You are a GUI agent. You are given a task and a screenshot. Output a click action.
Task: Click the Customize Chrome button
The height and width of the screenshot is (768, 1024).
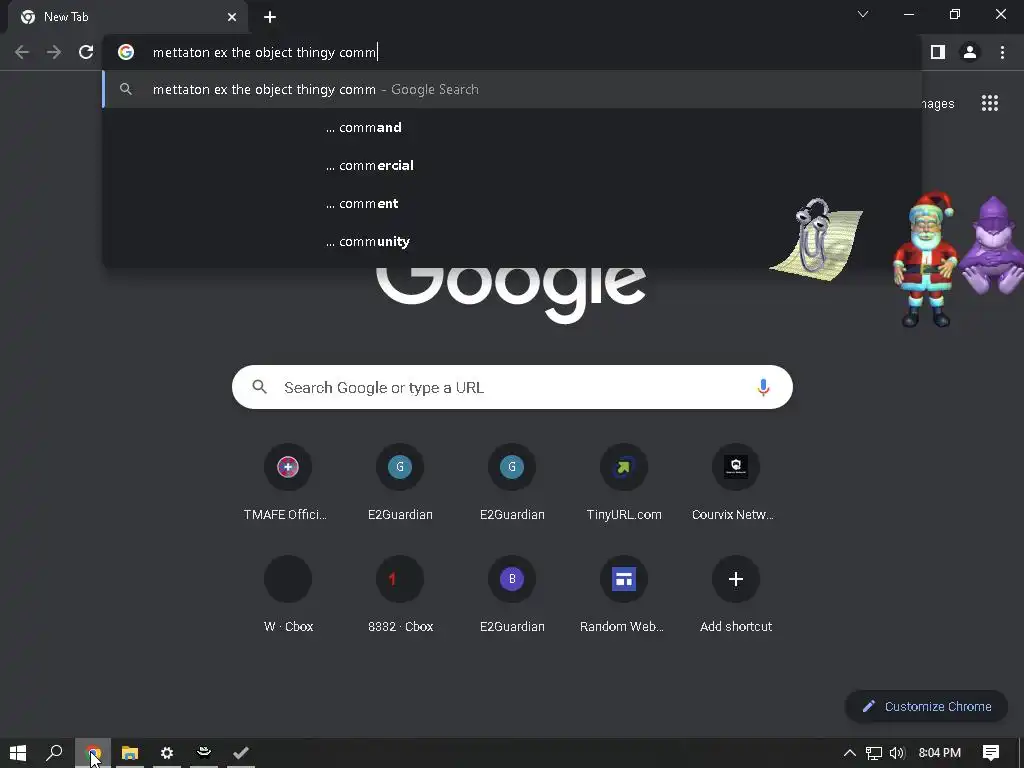(927, 707)
